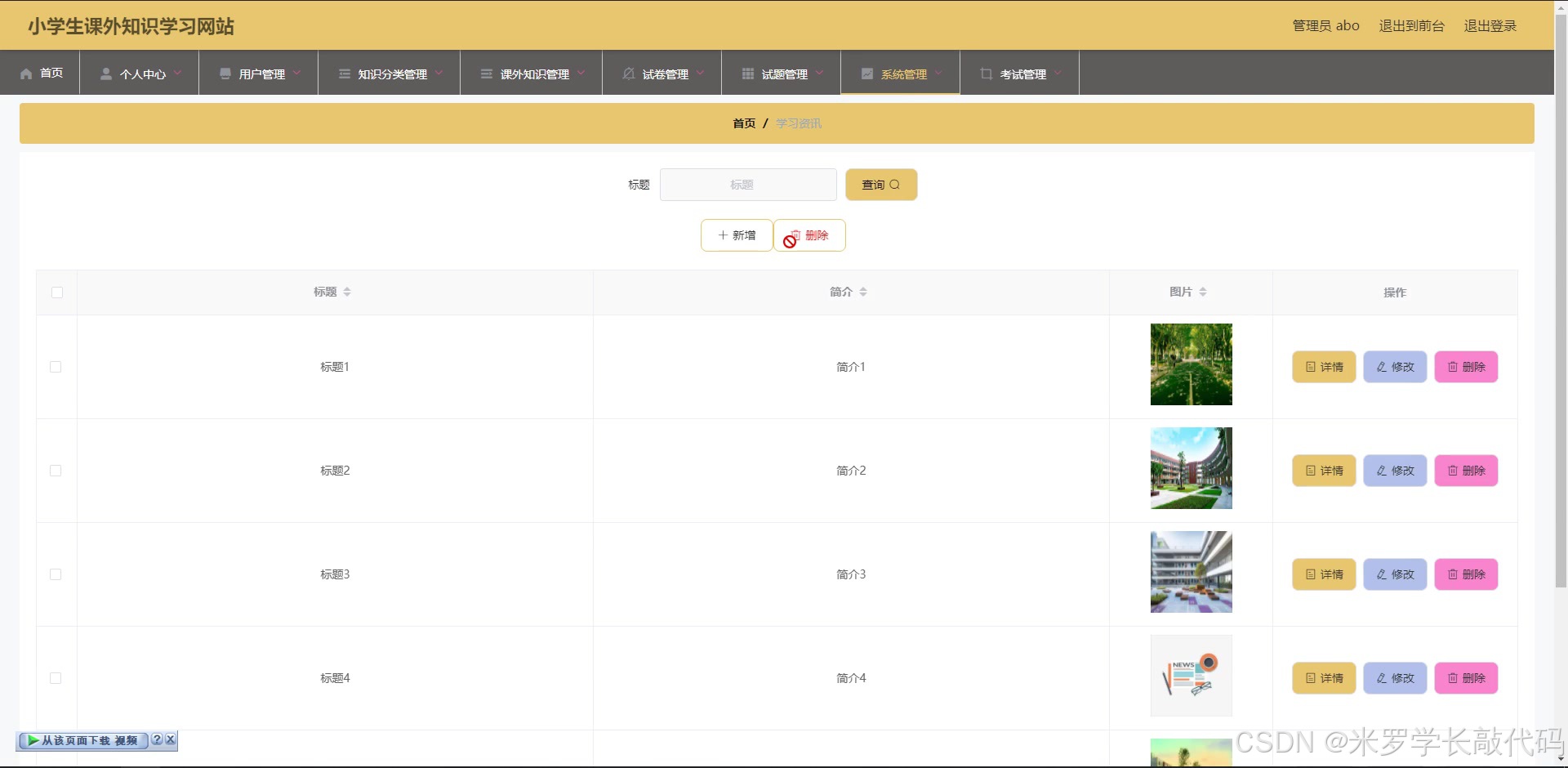This screenshot has height=768, width=1568.
Task: Click the home icon beside 首页
Action: 26,74
